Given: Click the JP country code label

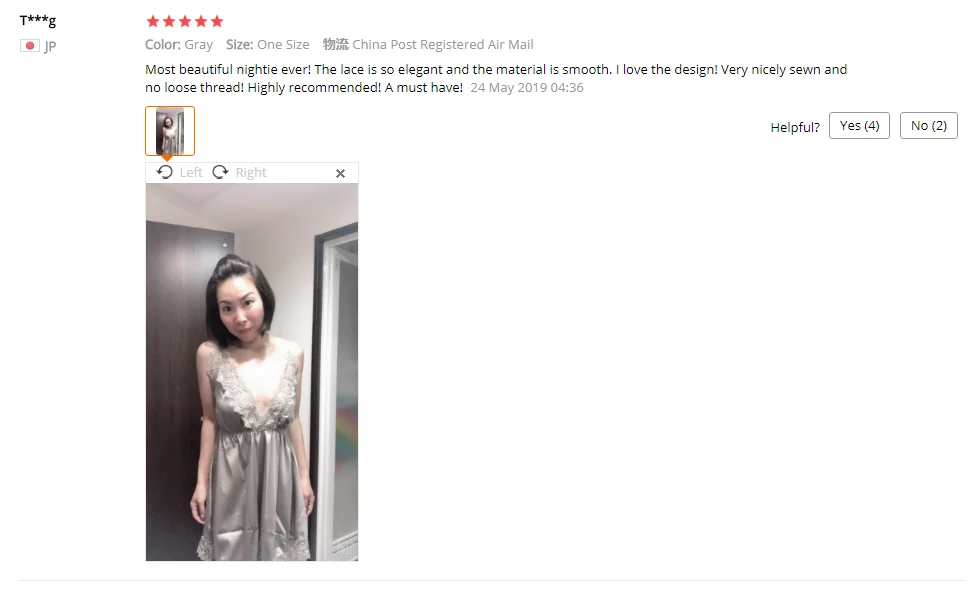Looking at the screenshot, I should (x=50, y=46).
